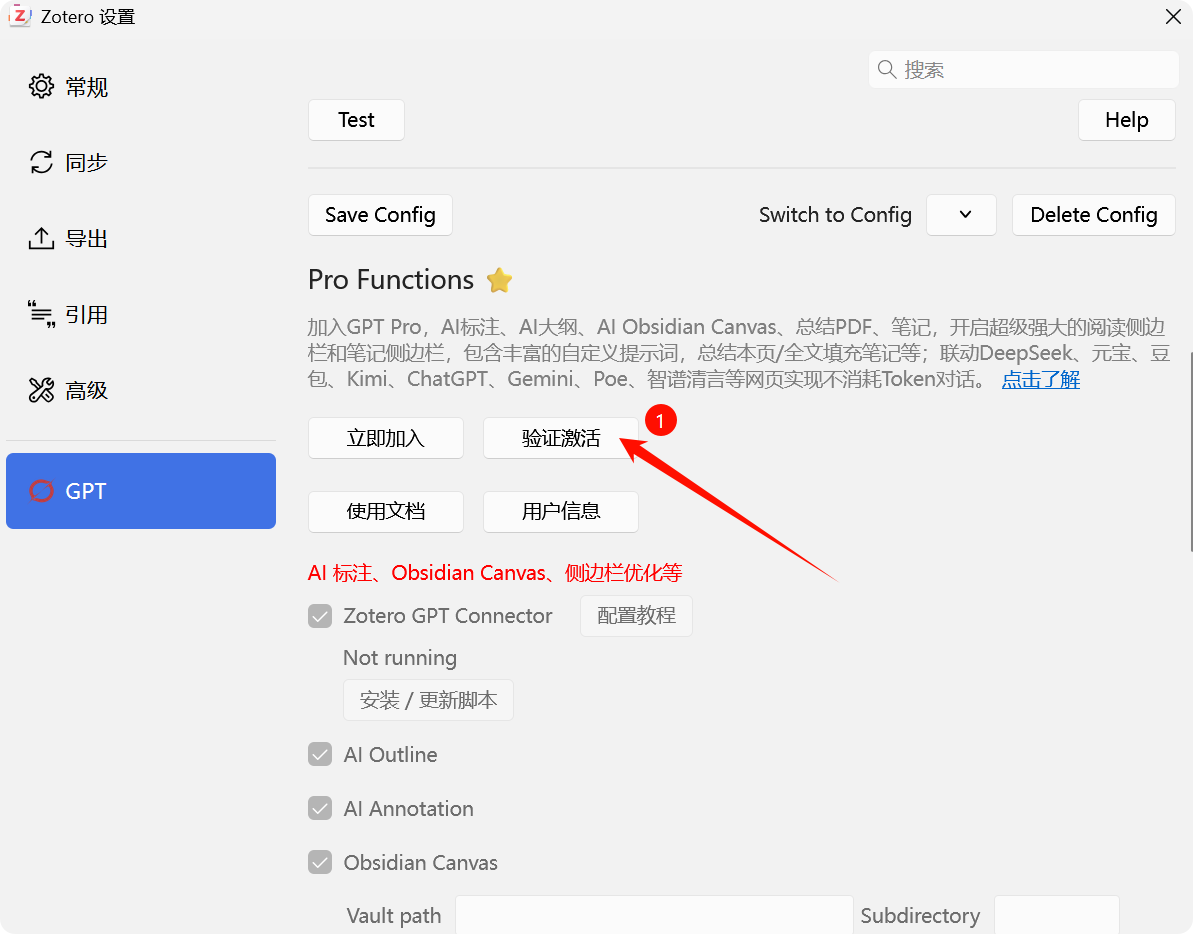Click 安装 / 更新脚本 install update script
This screenshot has height=934, width=1193.
click(428, 700)
